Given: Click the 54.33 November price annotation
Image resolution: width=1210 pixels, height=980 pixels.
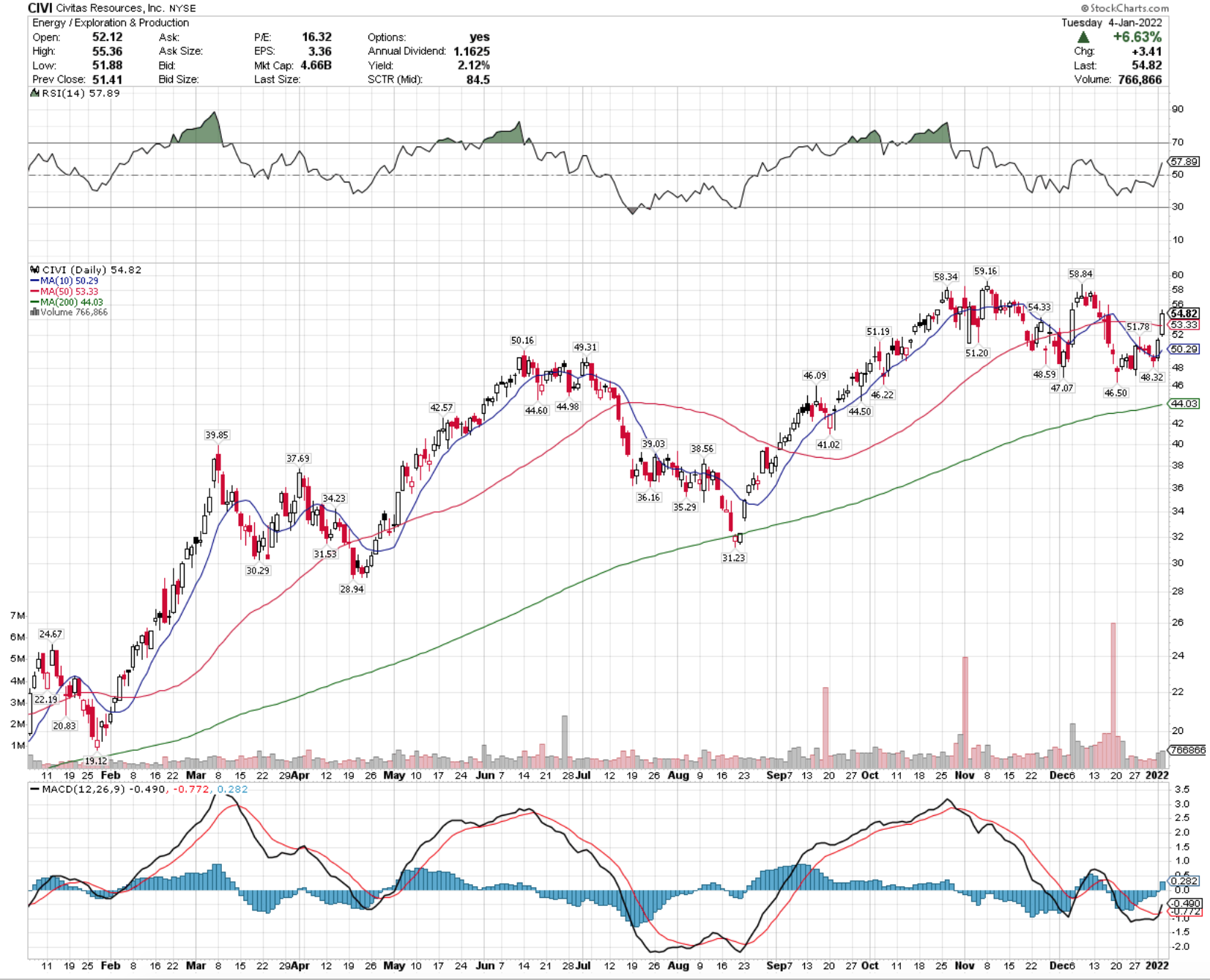Looking at the screenshot, I should coord(1039,307).
